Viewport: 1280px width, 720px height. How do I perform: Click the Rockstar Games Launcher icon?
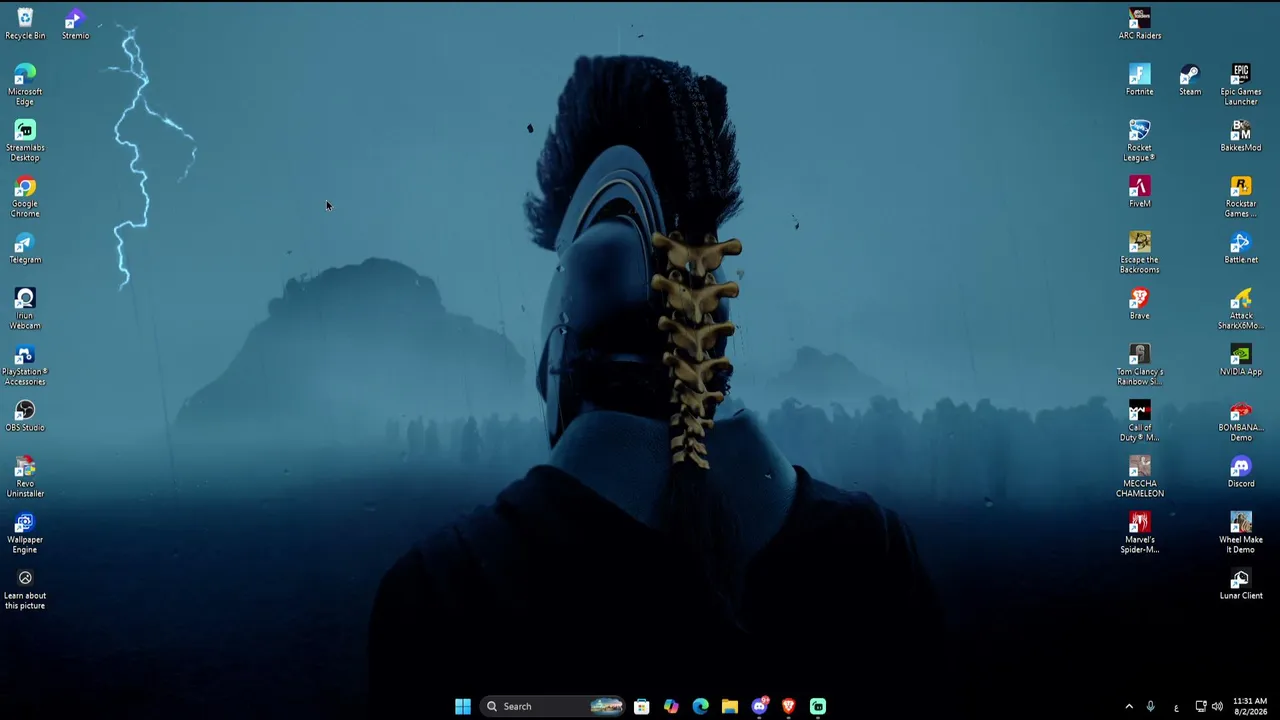coord(1241,197)
